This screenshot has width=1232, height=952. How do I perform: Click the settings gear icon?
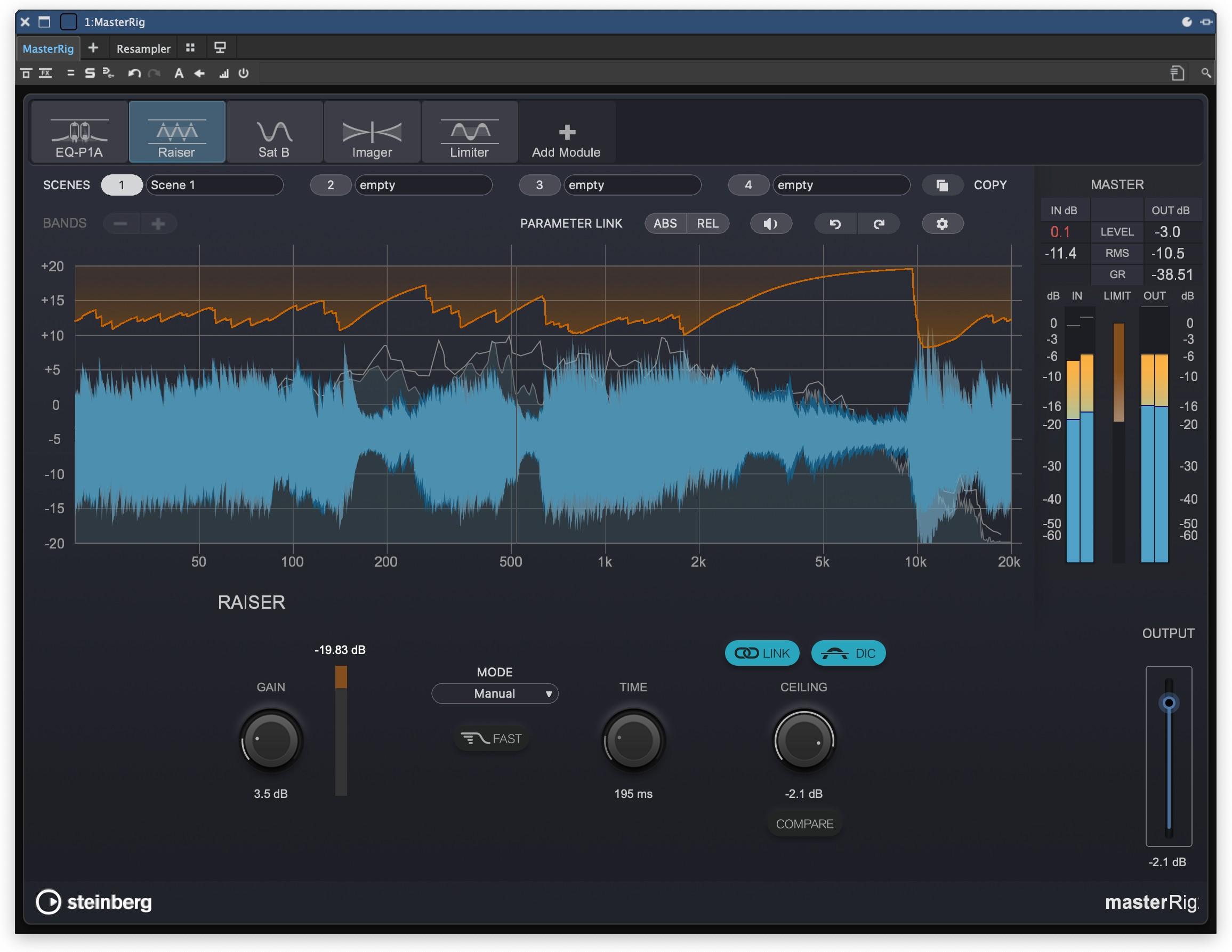(x=941, y=223)
